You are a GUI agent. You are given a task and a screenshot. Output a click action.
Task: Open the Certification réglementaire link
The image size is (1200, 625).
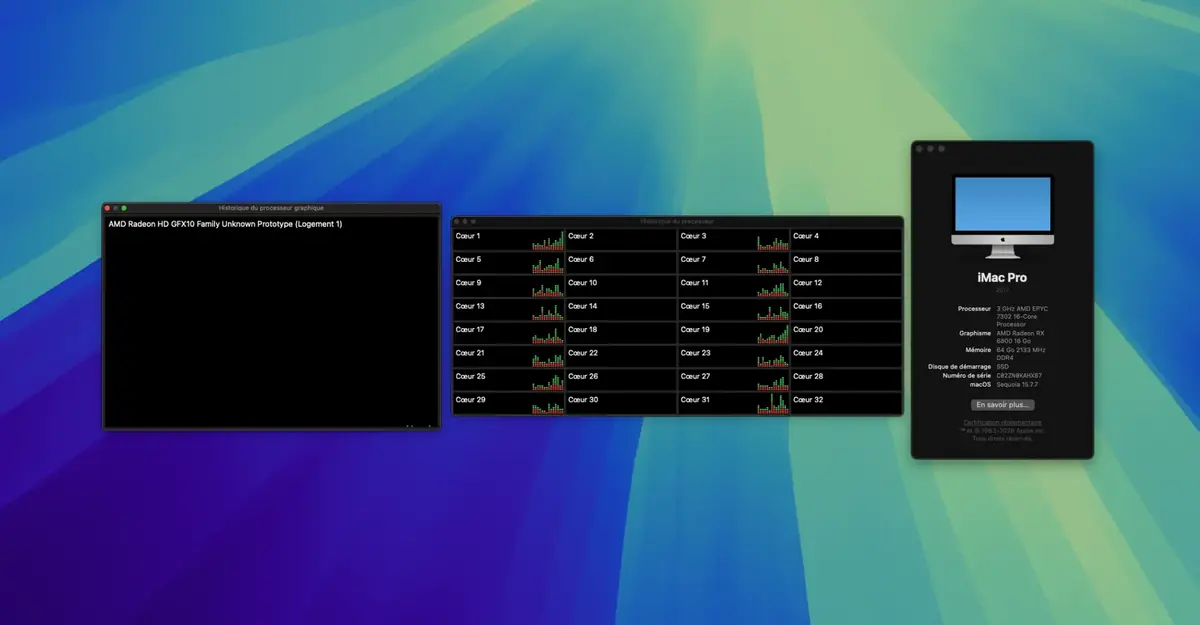coord(1002,422)
